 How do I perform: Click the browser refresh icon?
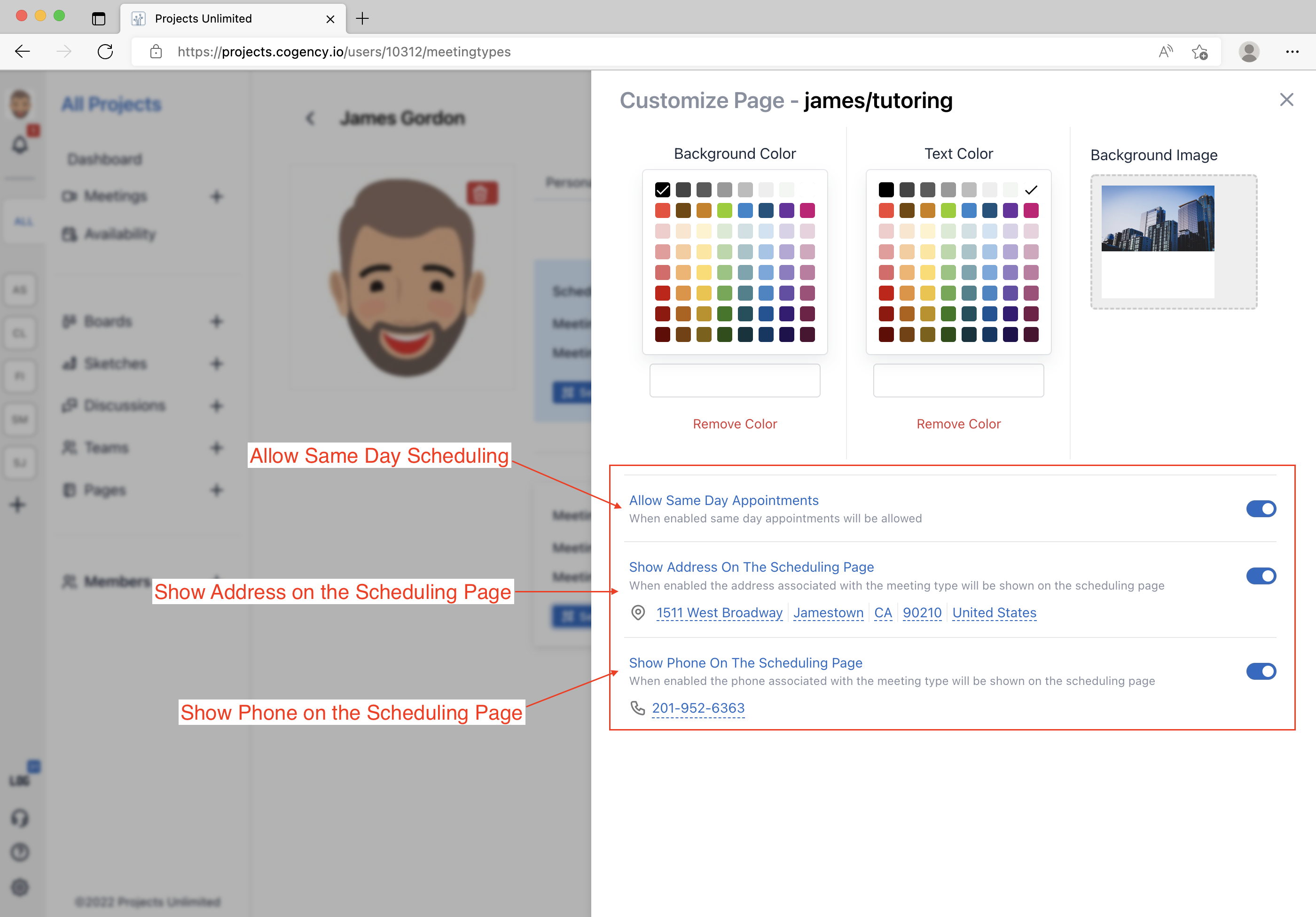click(x=105, y=52)
